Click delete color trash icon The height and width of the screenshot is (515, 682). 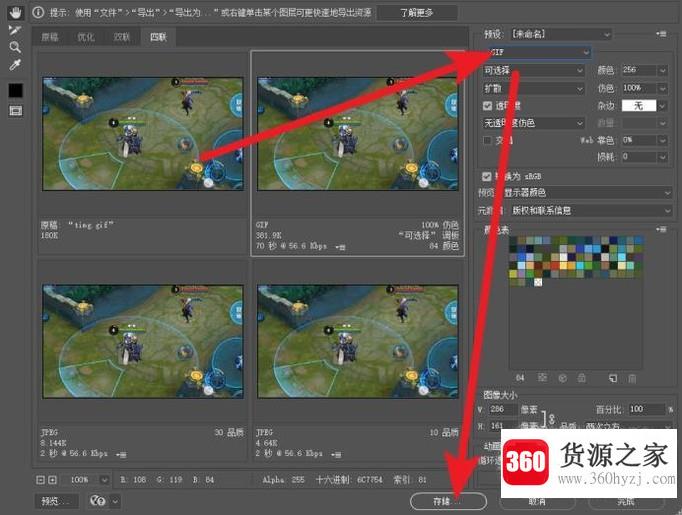(x=632, y=378)
